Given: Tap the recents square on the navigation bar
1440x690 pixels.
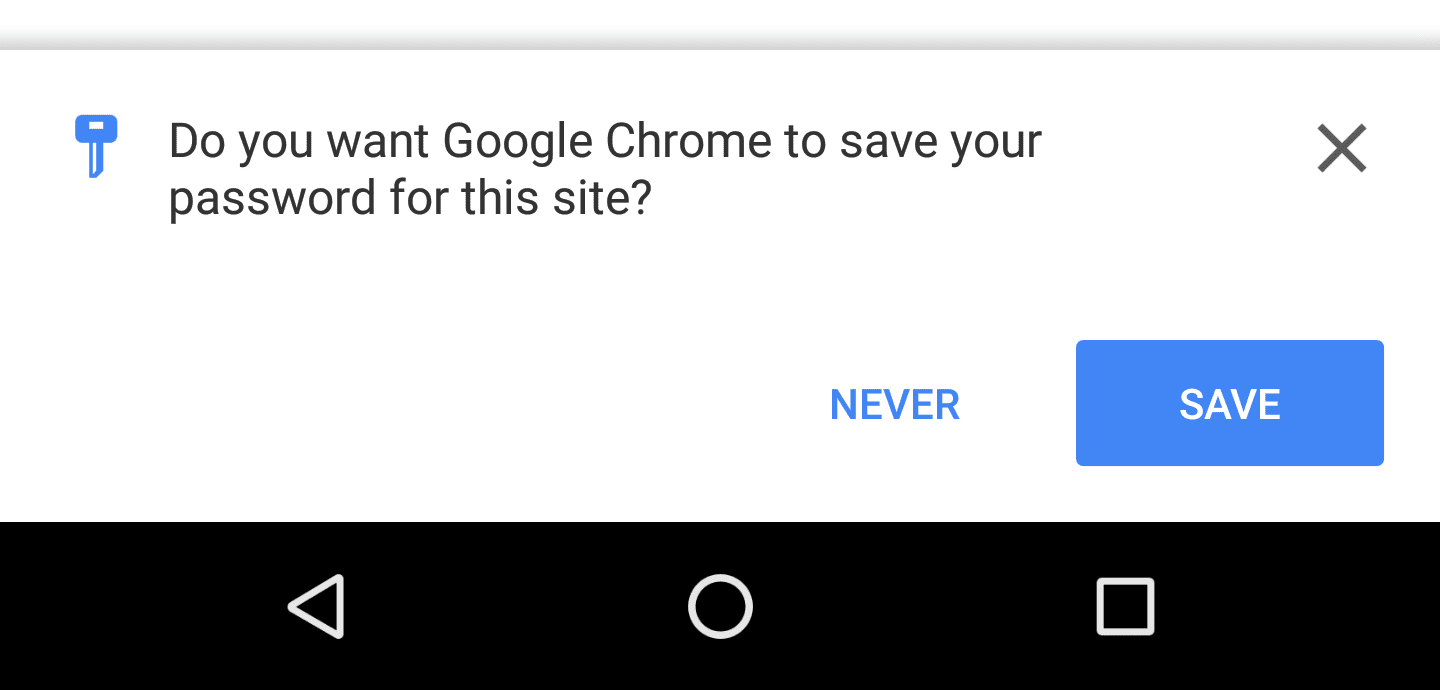Looking at the screenshot, I should [x=1124, y=606].
